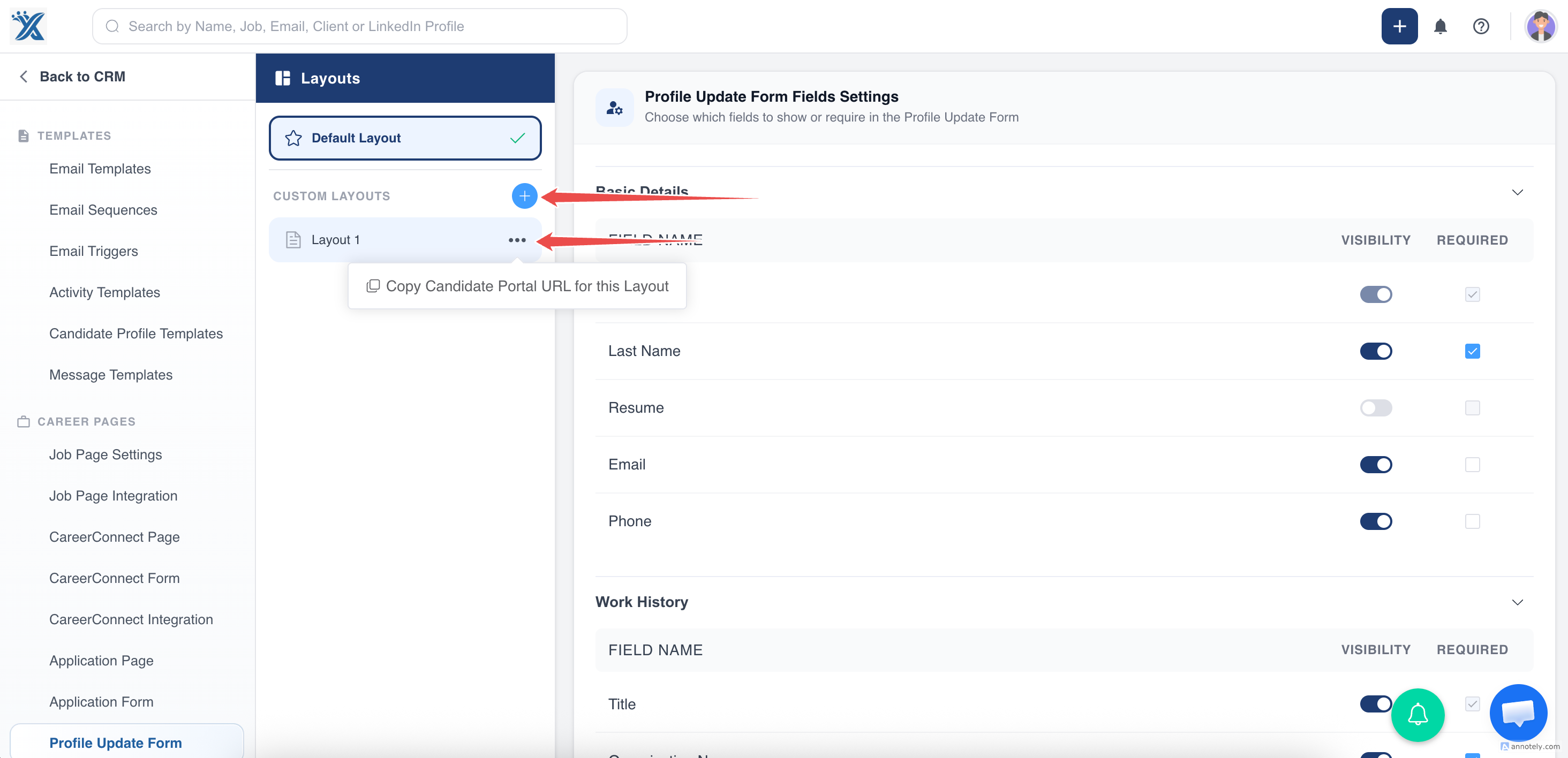Open Layout 1 more options menu

[517, 240]
